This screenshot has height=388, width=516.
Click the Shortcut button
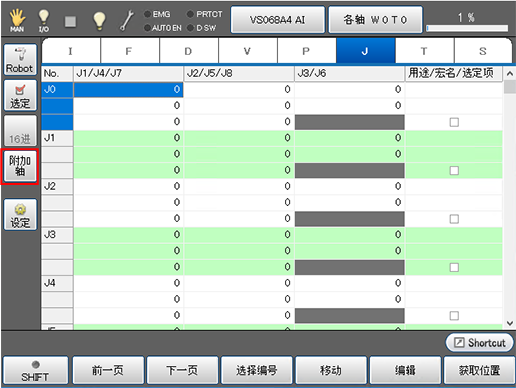click(x=479, y=342)
